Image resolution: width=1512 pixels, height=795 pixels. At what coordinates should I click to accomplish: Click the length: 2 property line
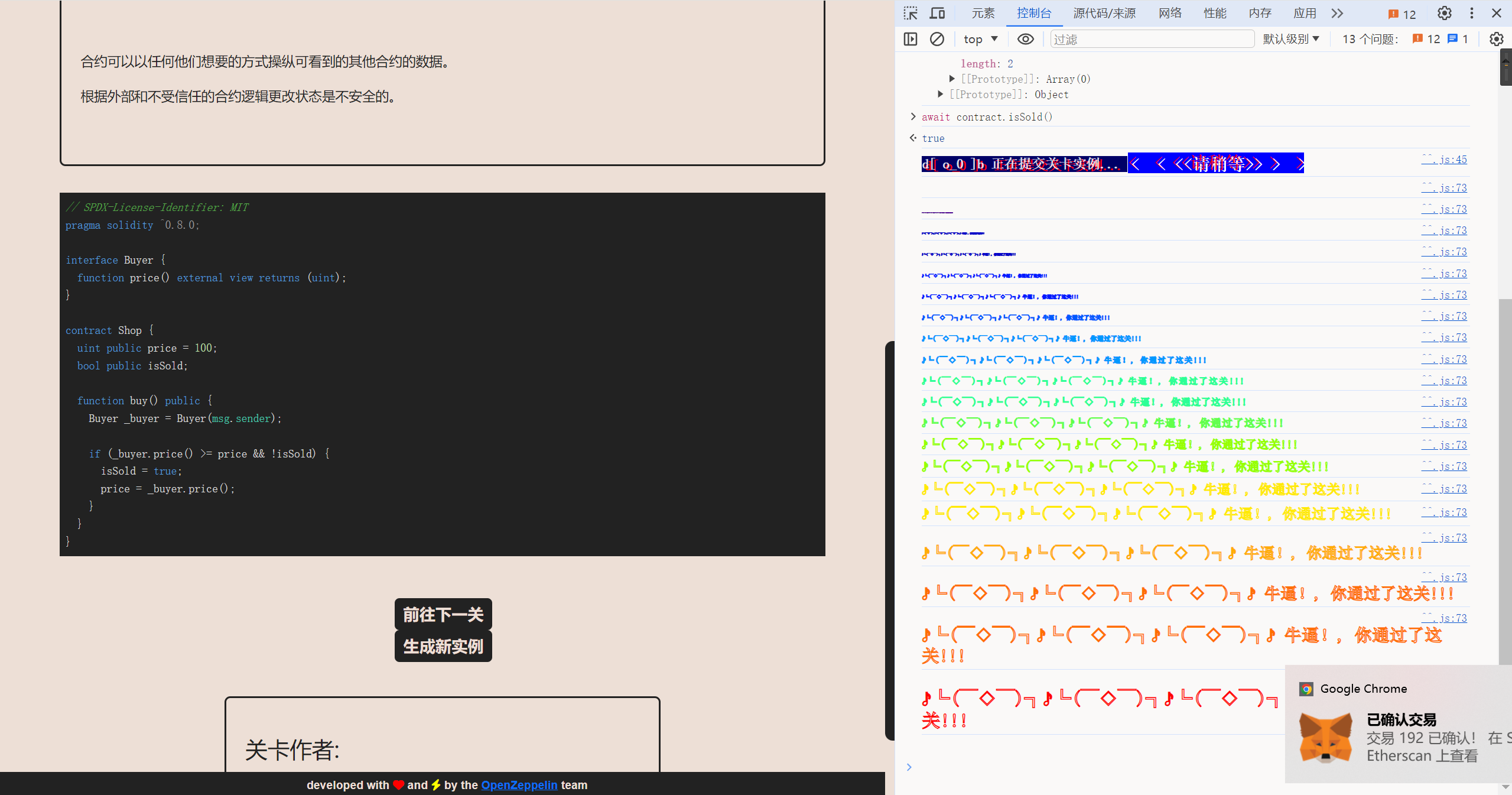(987, 64)
